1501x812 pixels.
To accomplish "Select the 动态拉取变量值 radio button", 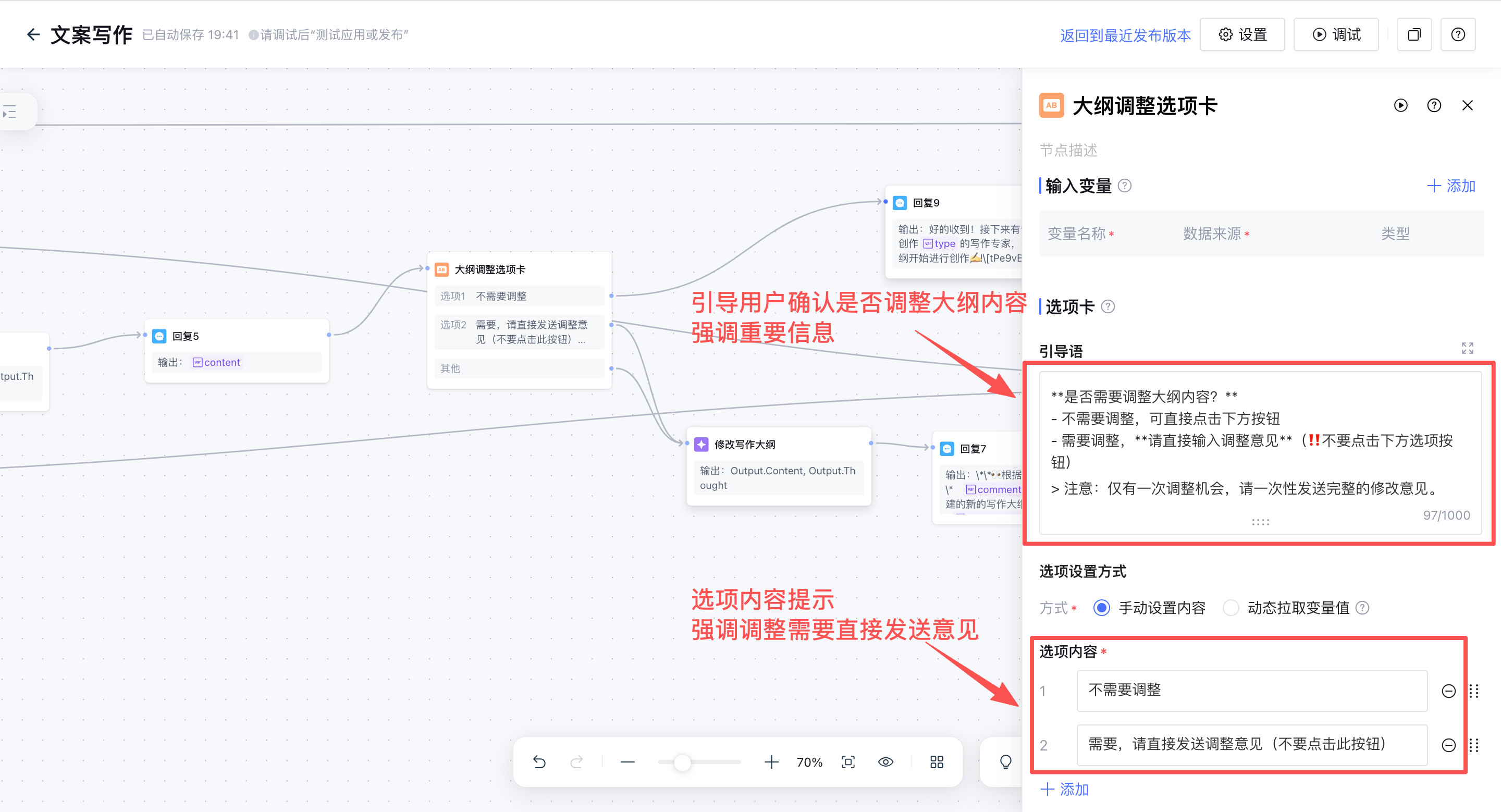I will 1231,608.
